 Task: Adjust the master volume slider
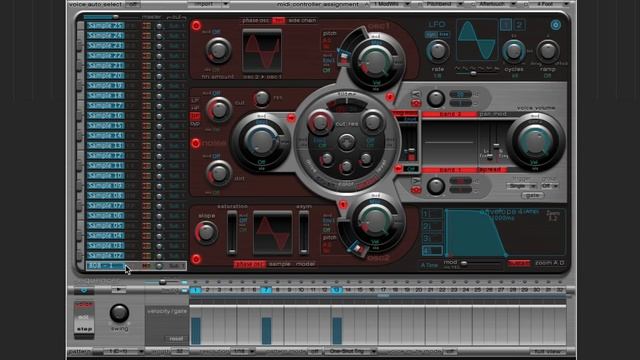116,17
